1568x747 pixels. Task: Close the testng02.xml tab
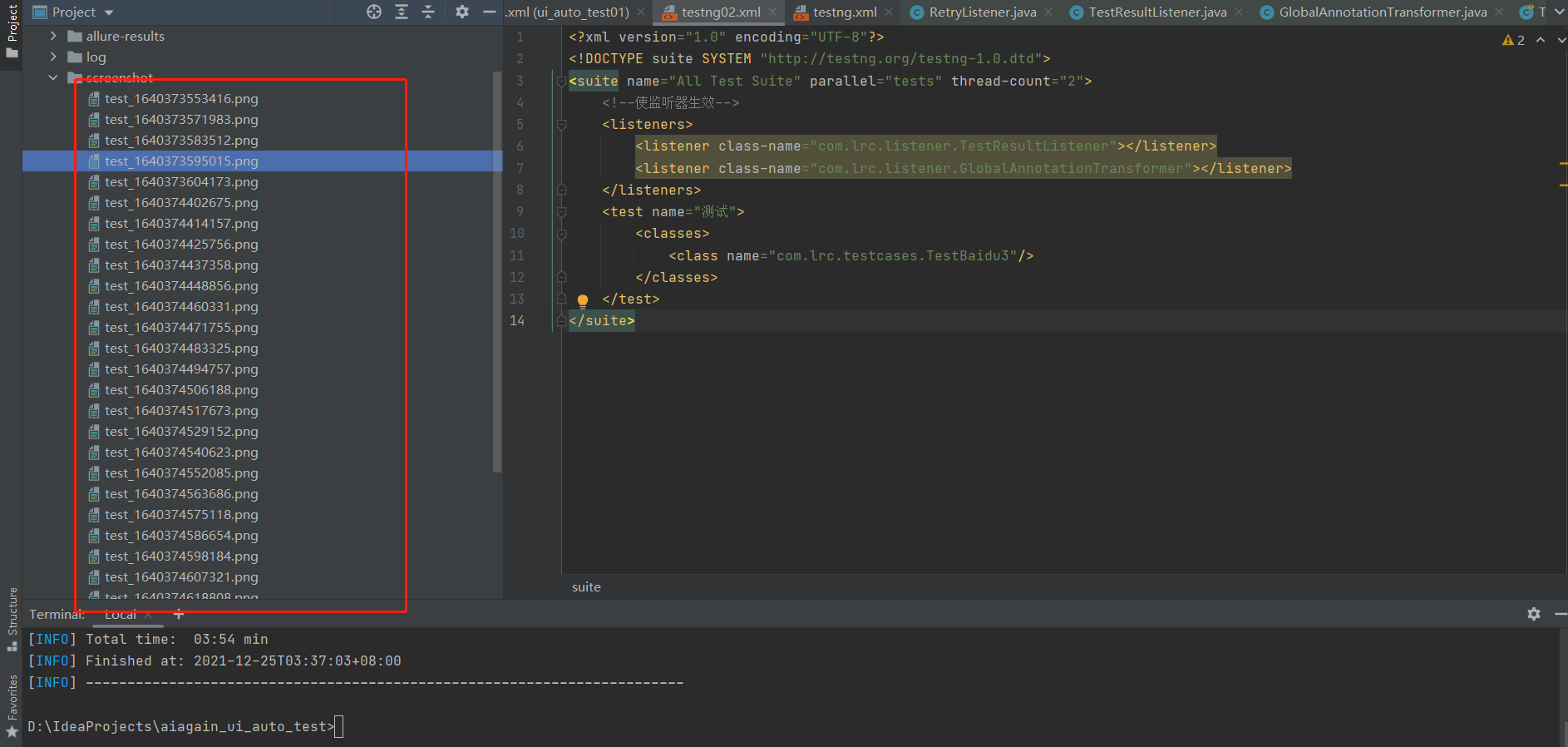coord(772,12)
